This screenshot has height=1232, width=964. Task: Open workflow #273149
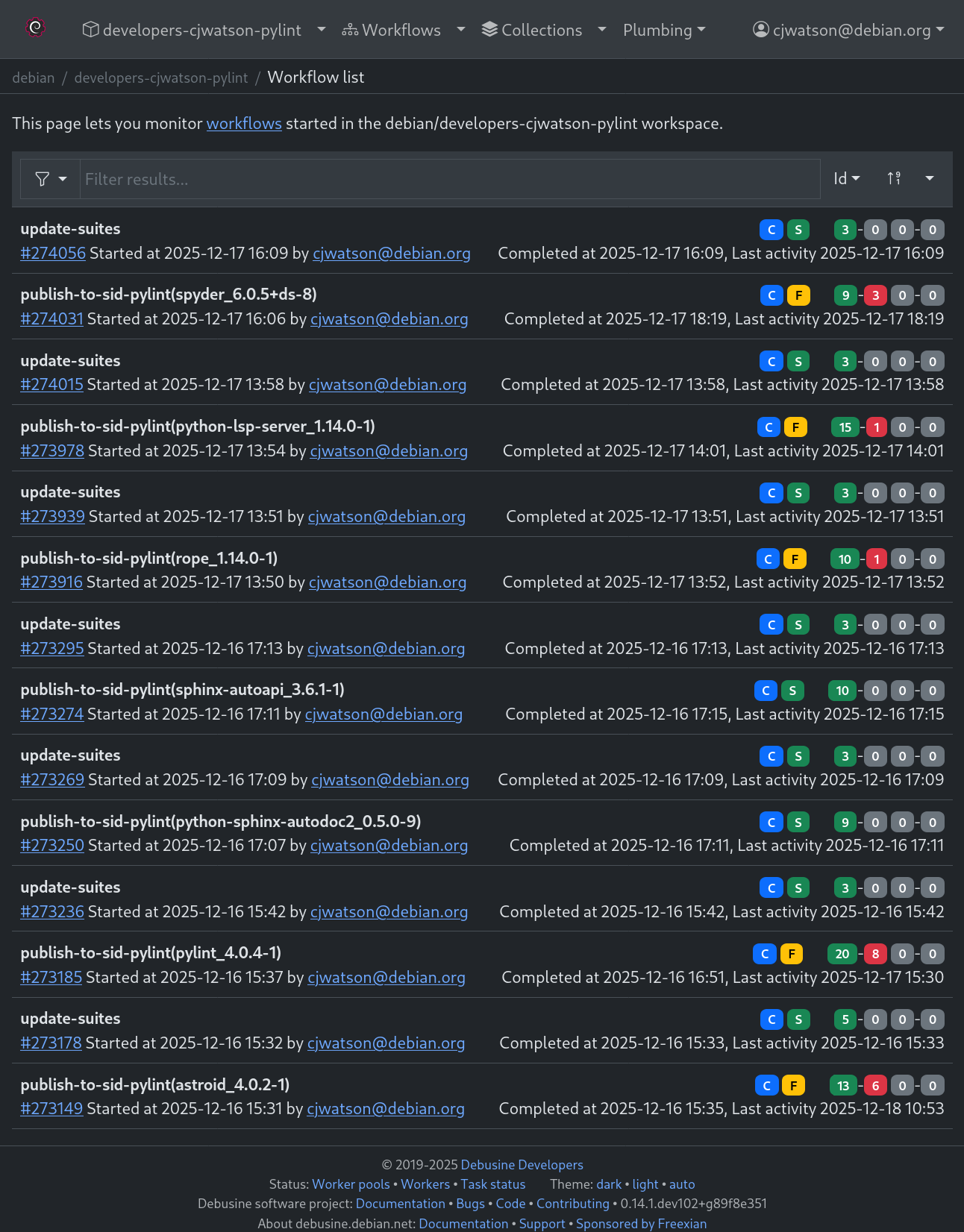point(51,1109)
